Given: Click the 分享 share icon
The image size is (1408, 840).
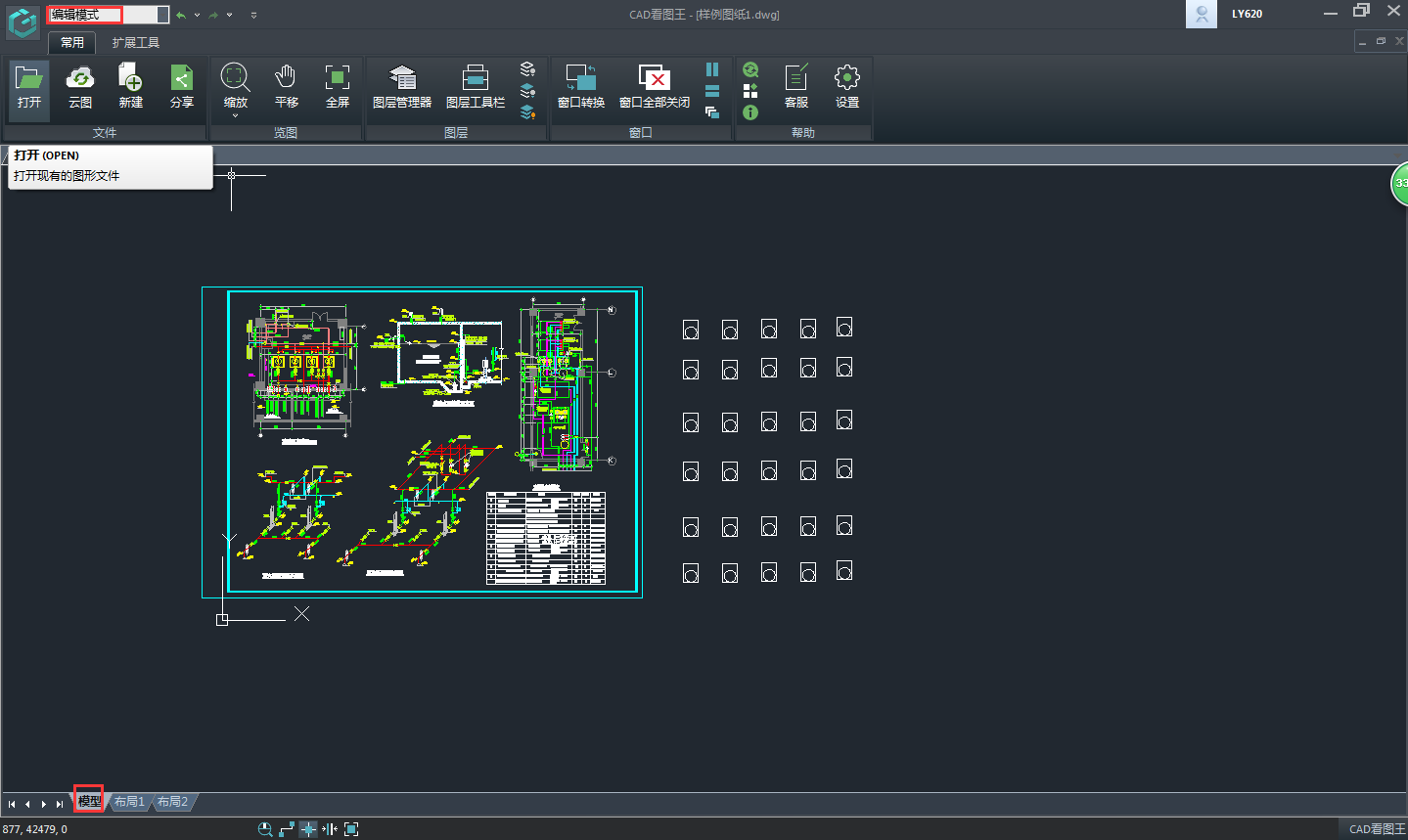Looking at the screenshot, I should pyautogui.click(x=182, y=86).
